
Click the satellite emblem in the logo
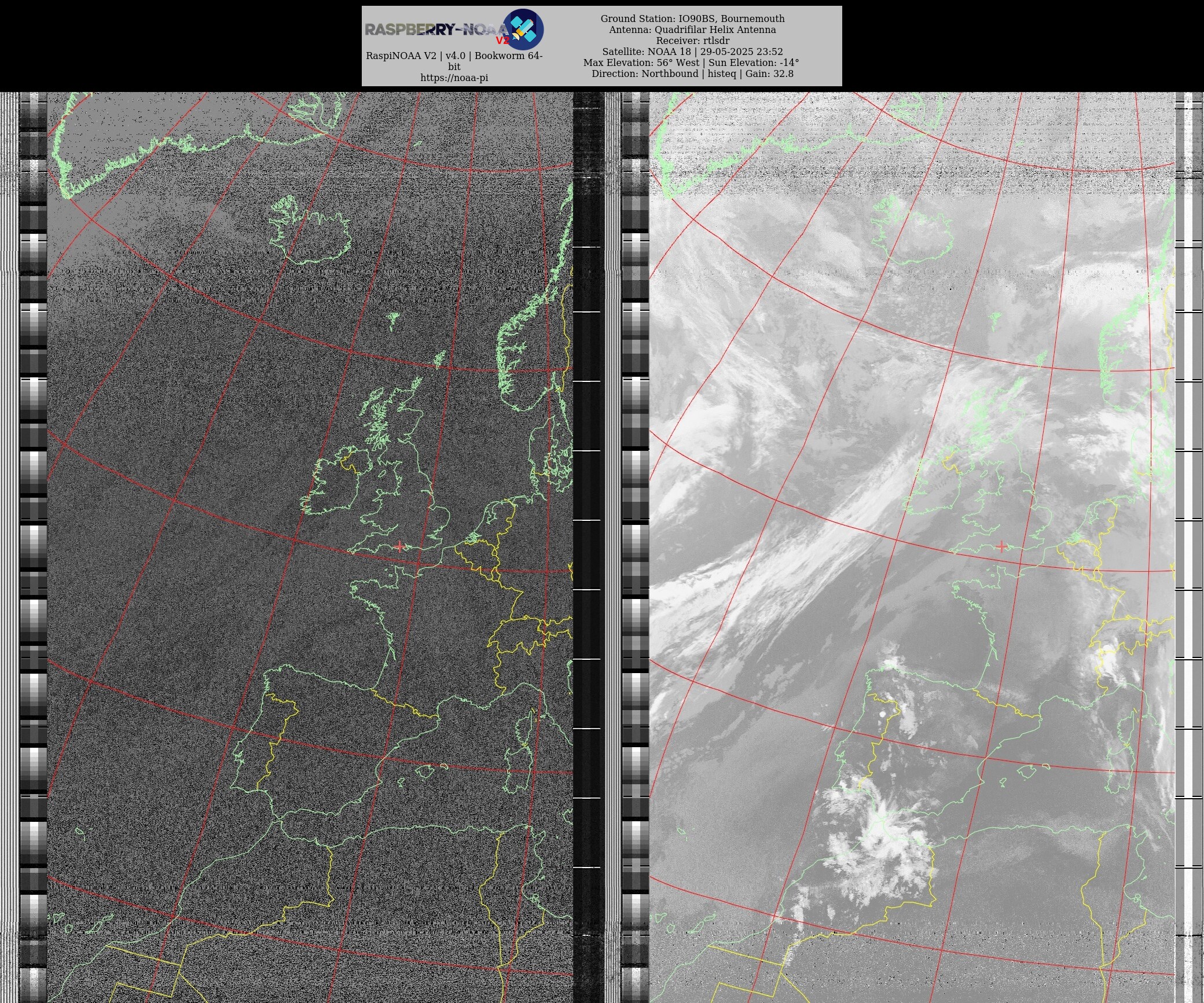coord(523,29)
